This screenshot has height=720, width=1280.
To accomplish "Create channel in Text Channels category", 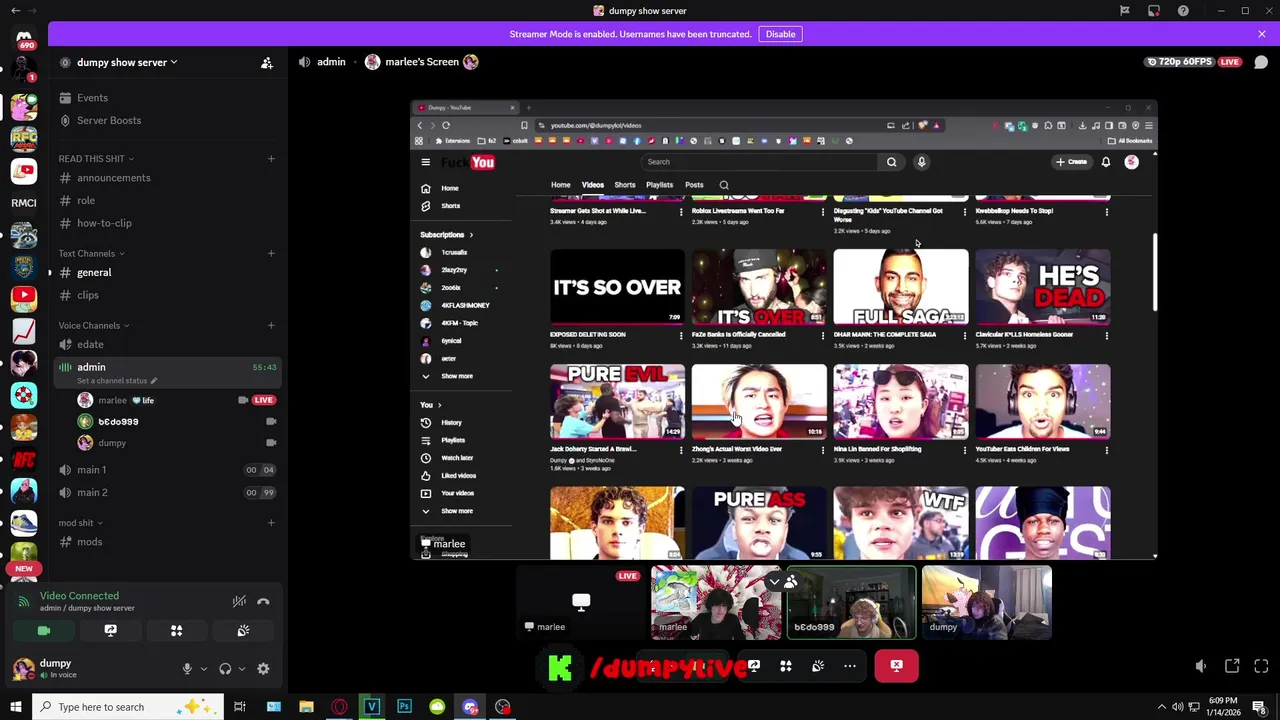I will coord(271,253).
